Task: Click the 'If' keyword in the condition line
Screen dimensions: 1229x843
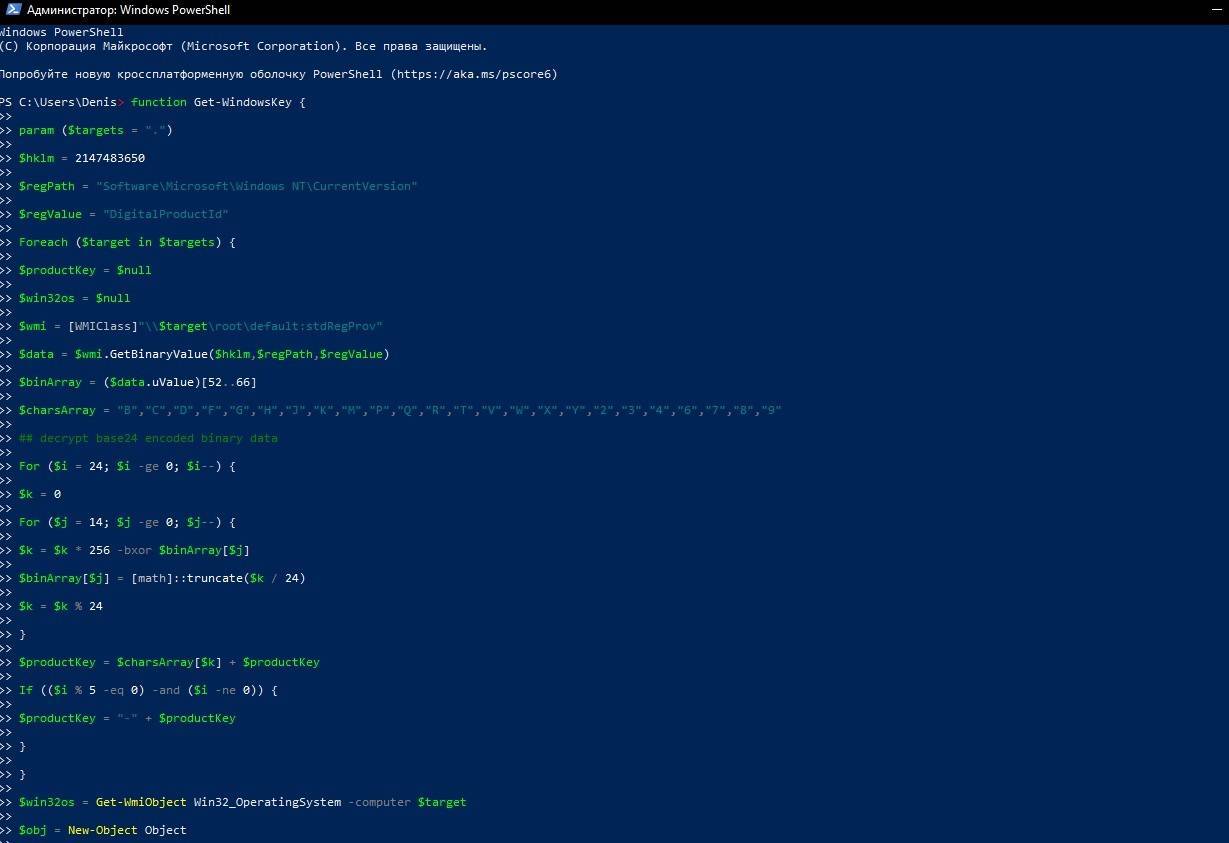Action: [26, 690]
